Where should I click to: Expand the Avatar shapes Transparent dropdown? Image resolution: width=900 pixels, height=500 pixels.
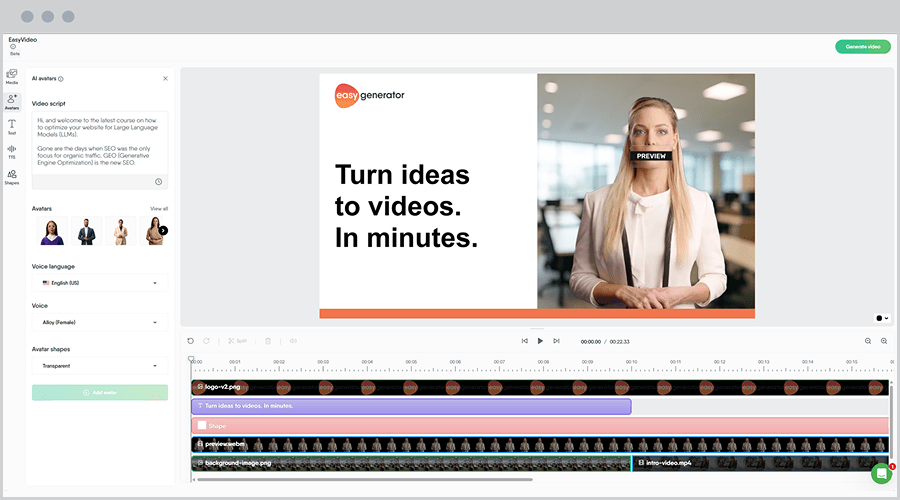coord(100,366)
